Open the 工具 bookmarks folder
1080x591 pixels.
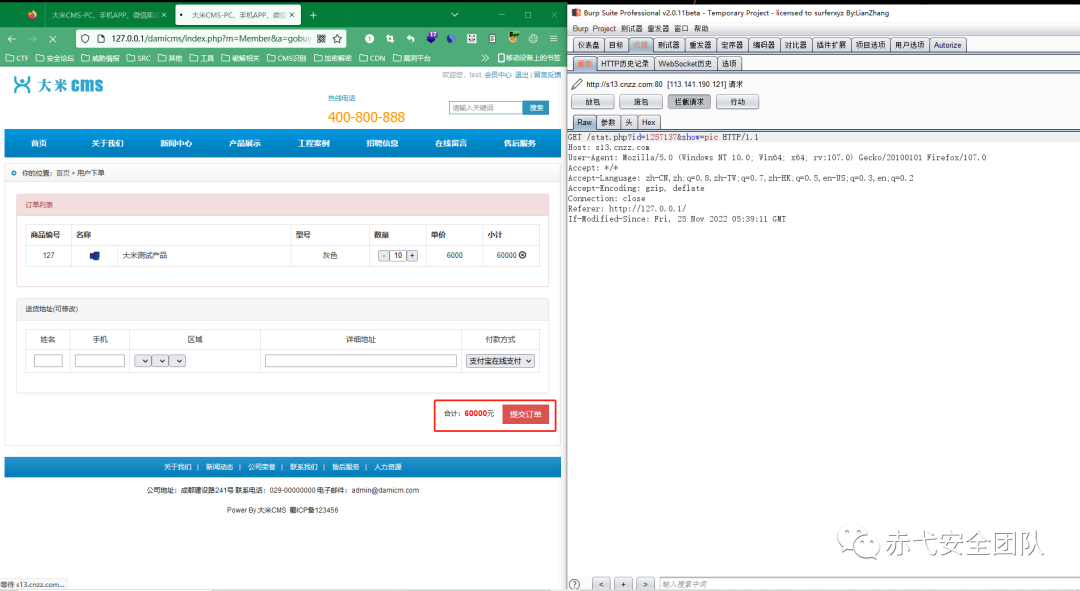[x=202, y=58]
